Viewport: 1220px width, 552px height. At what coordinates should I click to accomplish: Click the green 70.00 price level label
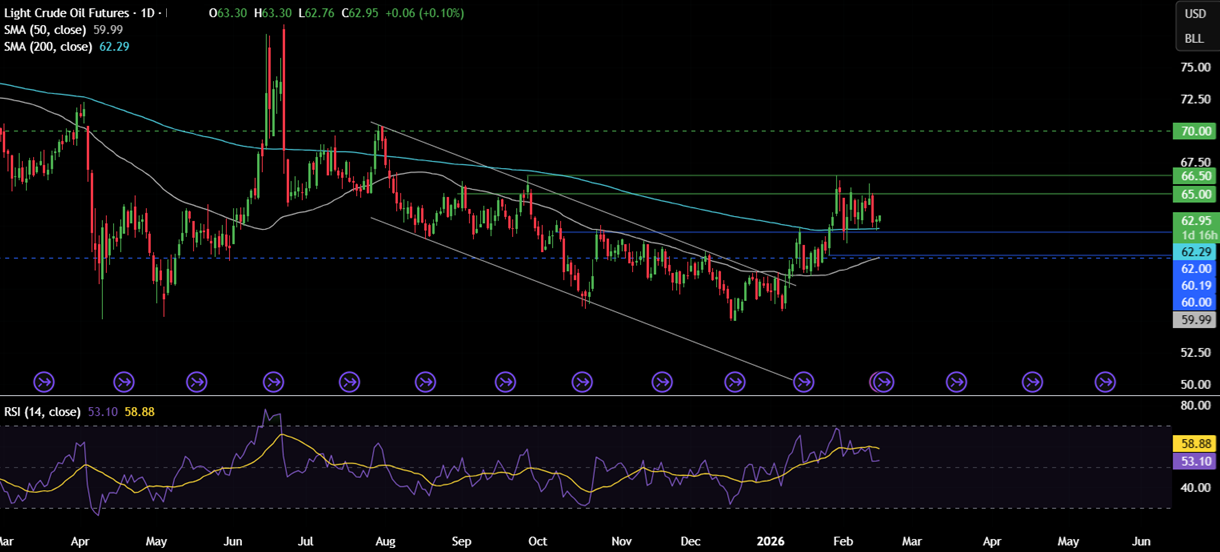1196,131
